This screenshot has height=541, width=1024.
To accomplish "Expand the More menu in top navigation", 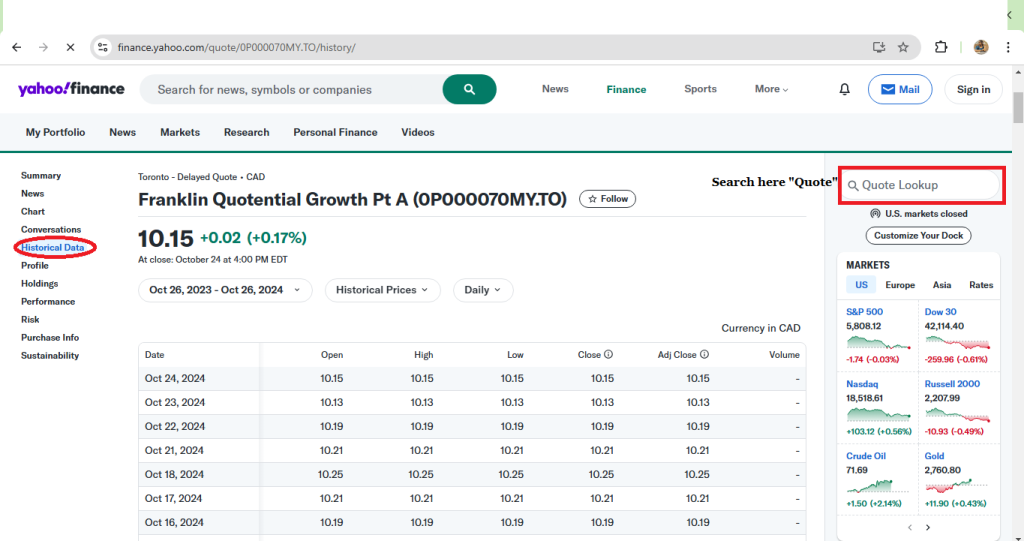I will tap(771, 90).
